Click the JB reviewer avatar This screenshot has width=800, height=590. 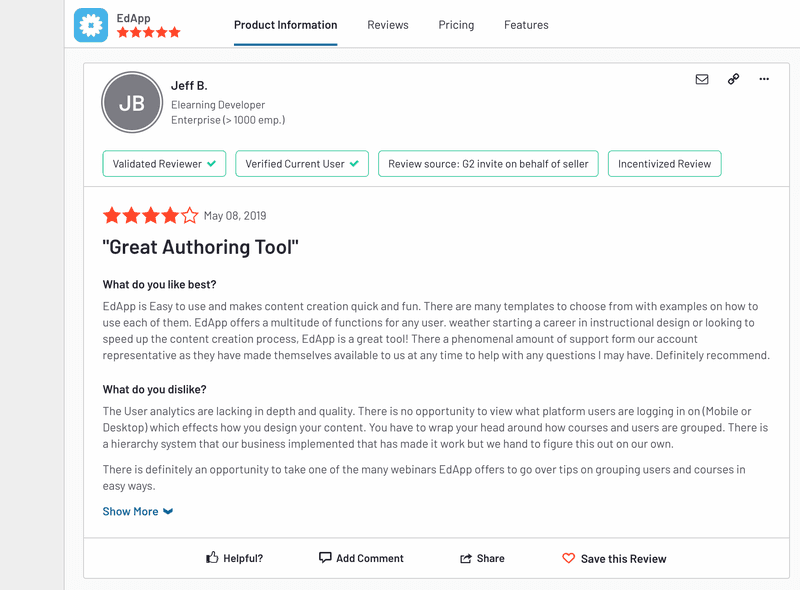coord(131,103)
